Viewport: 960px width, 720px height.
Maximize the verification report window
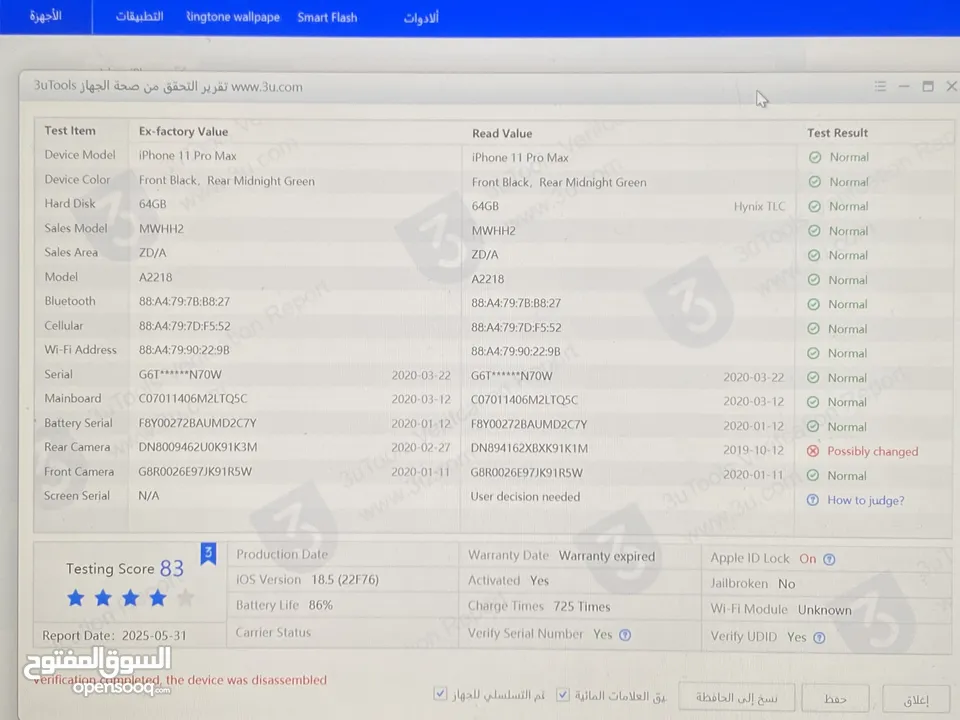[x=928, y=86]
